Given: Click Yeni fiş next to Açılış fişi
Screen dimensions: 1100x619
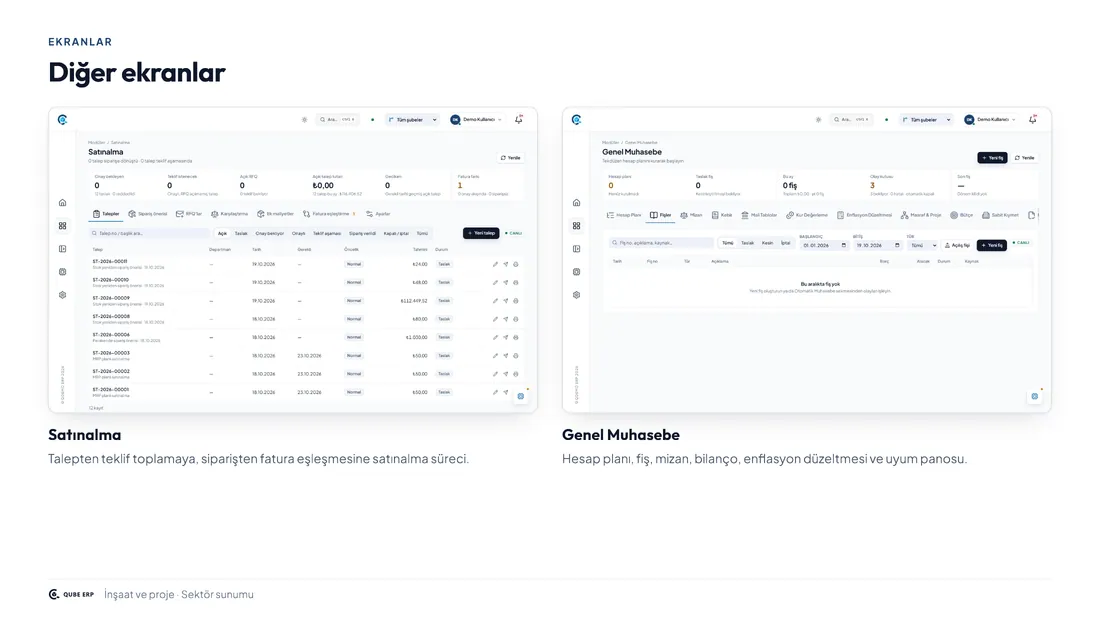Looking at the screenshot, I should point(992,246).
